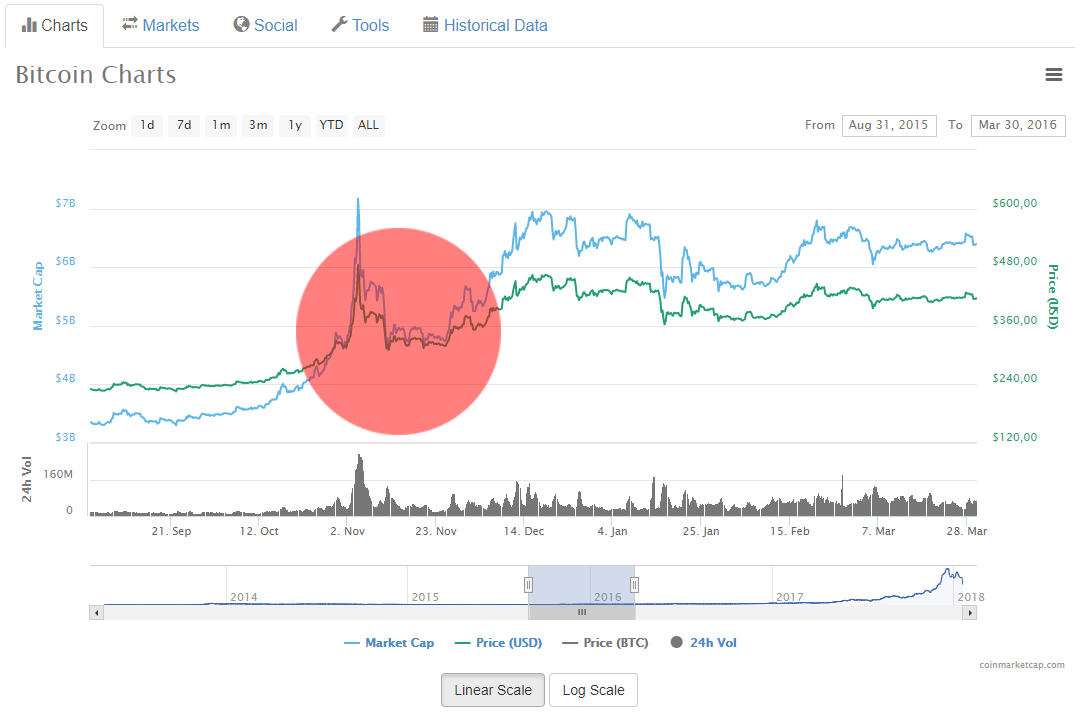Click the From date input field
Image resolution: width=1082 pixels, height=712 pixels.
(x=889, y=125)
